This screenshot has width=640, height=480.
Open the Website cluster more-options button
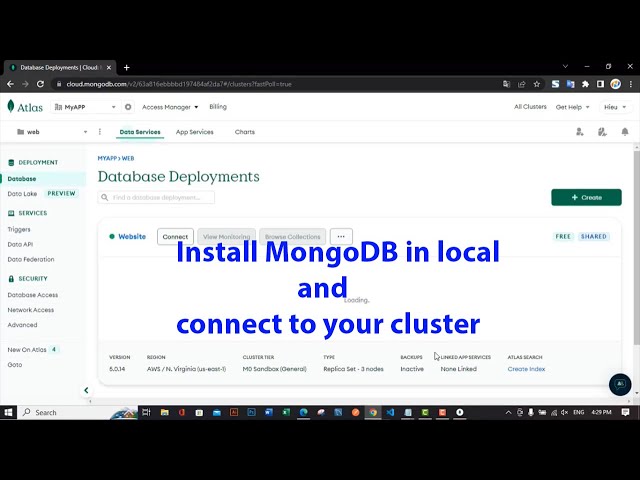(341, 237)
